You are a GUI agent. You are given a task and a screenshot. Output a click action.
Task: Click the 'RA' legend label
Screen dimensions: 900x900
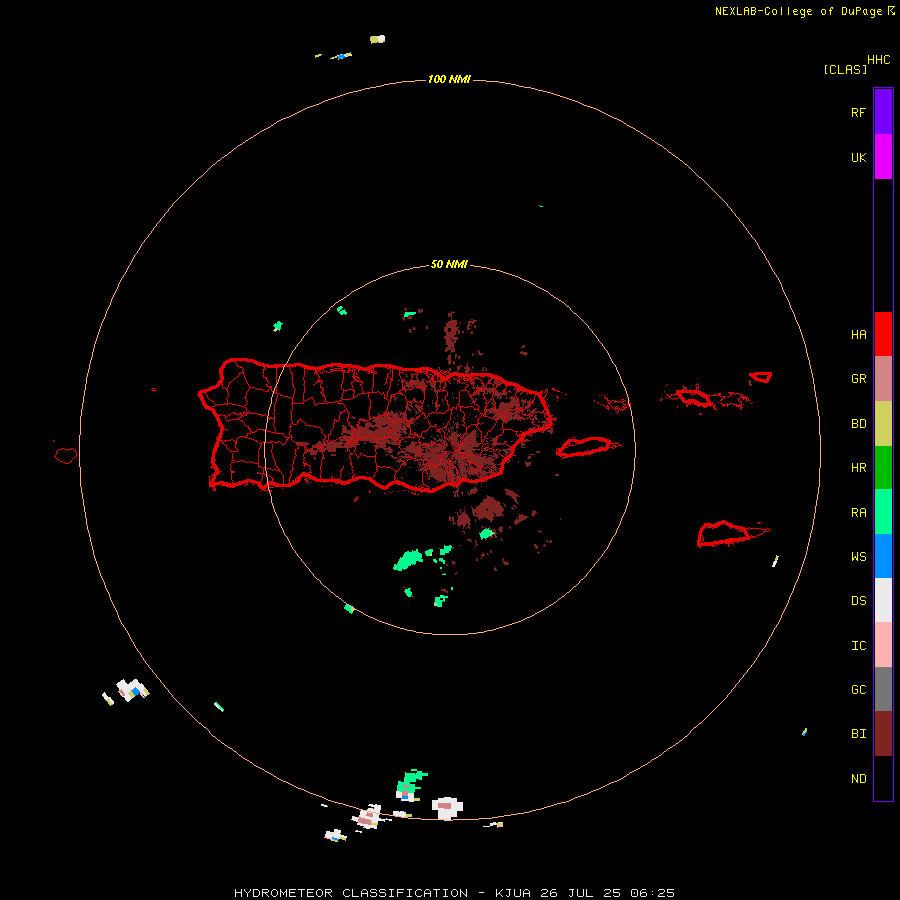point(858,513)
